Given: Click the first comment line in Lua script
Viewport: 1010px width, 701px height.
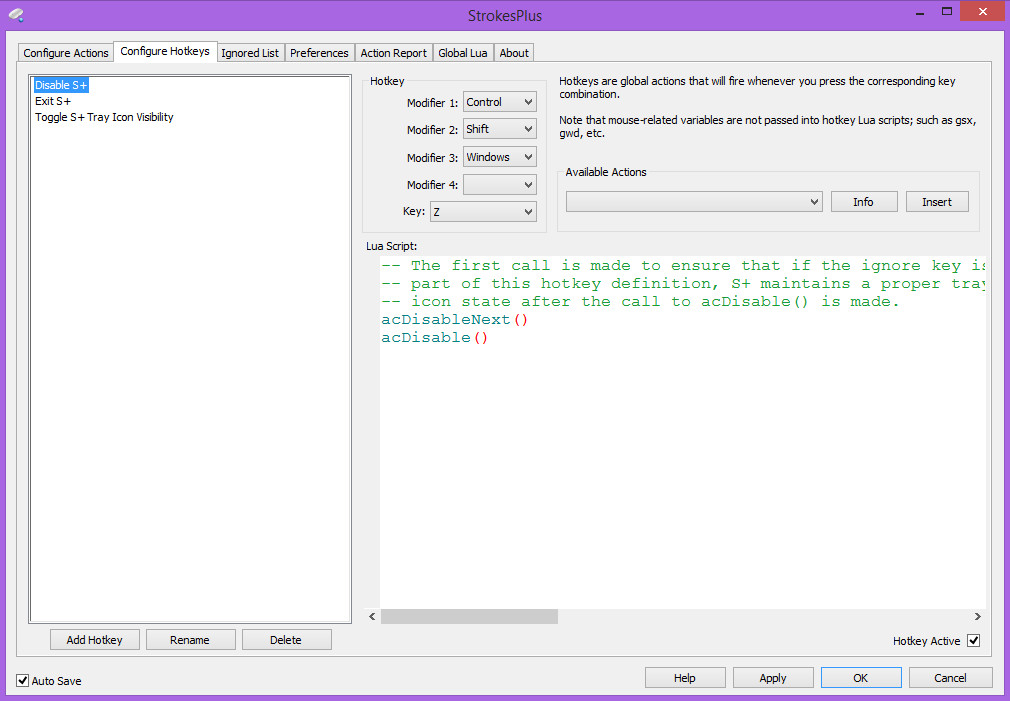Looking at the screenshot, I should (683, 265).
